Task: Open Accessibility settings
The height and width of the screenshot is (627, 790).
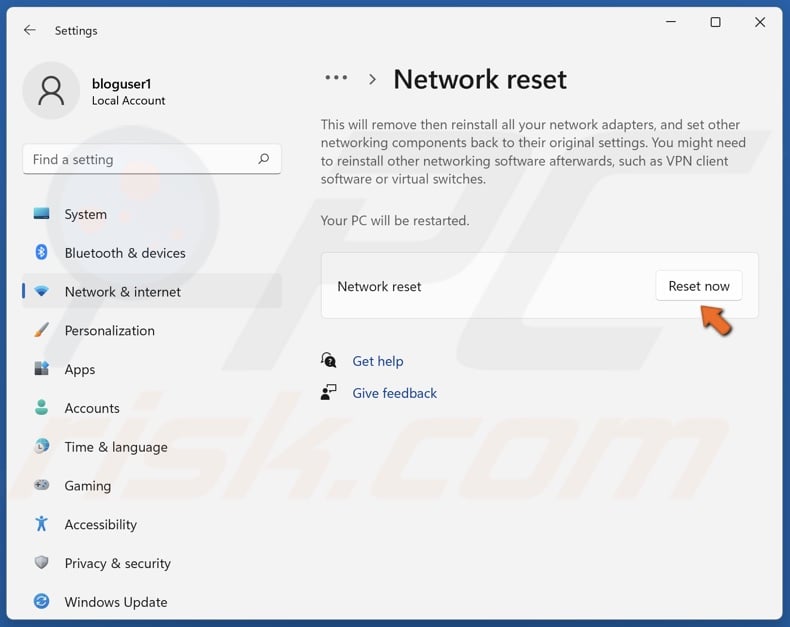Action: pos(152,525)
